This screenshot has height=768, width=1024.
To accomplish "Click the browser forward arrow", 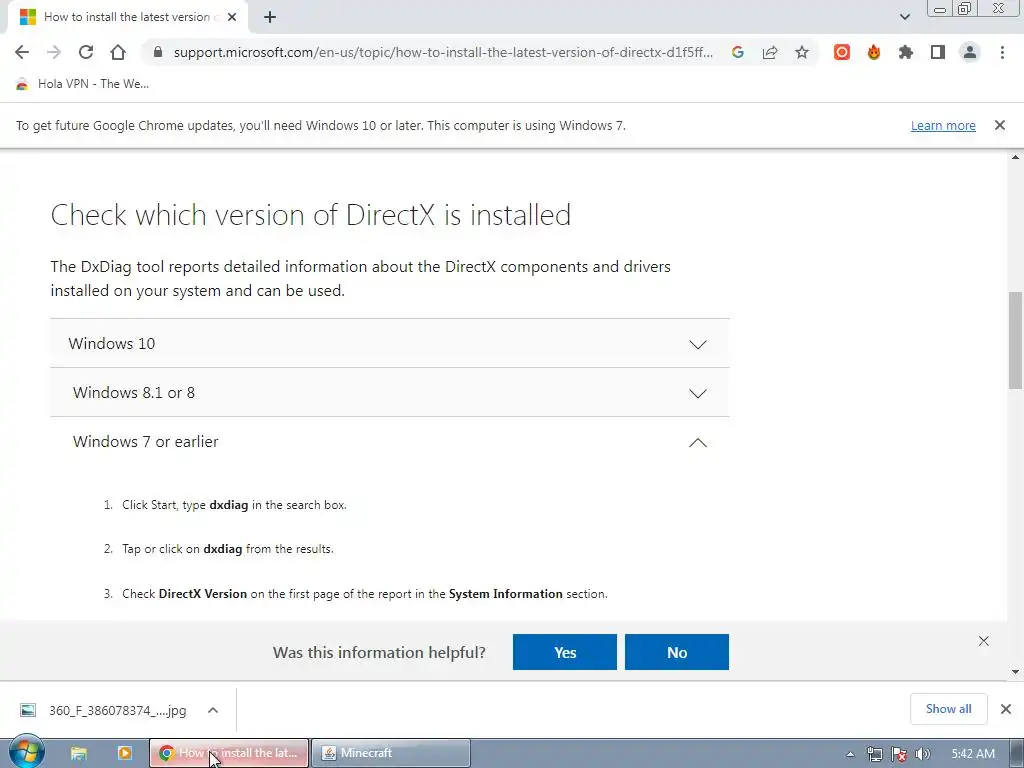I will 54,52.
